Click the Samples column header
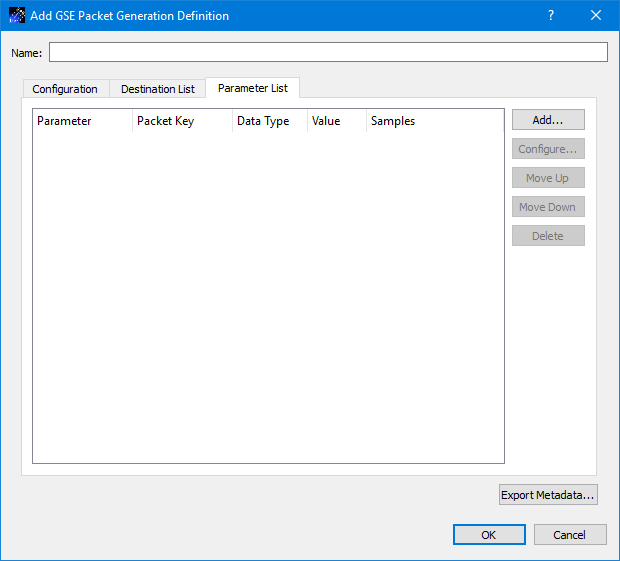 tap(434, 121)
